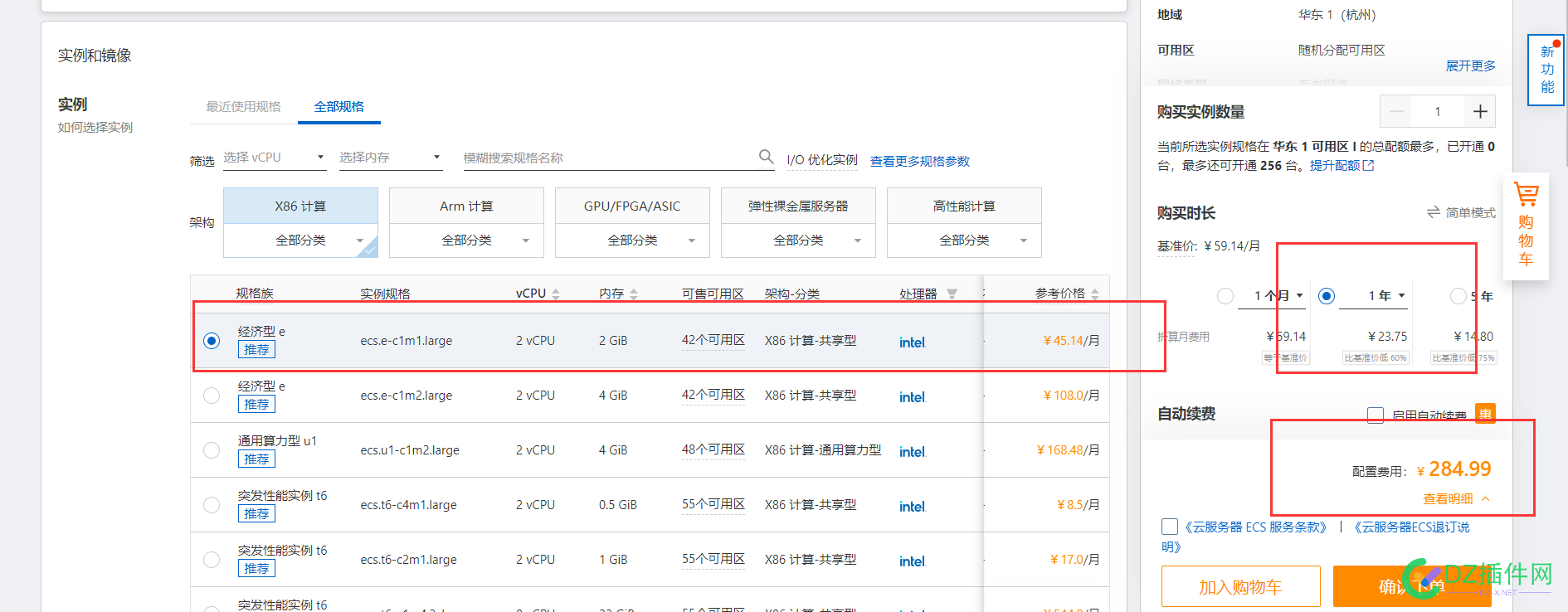Enable the 启用自动续费 checkbox
This screenshot has width=1568, height=612.
coord(1376,415)
